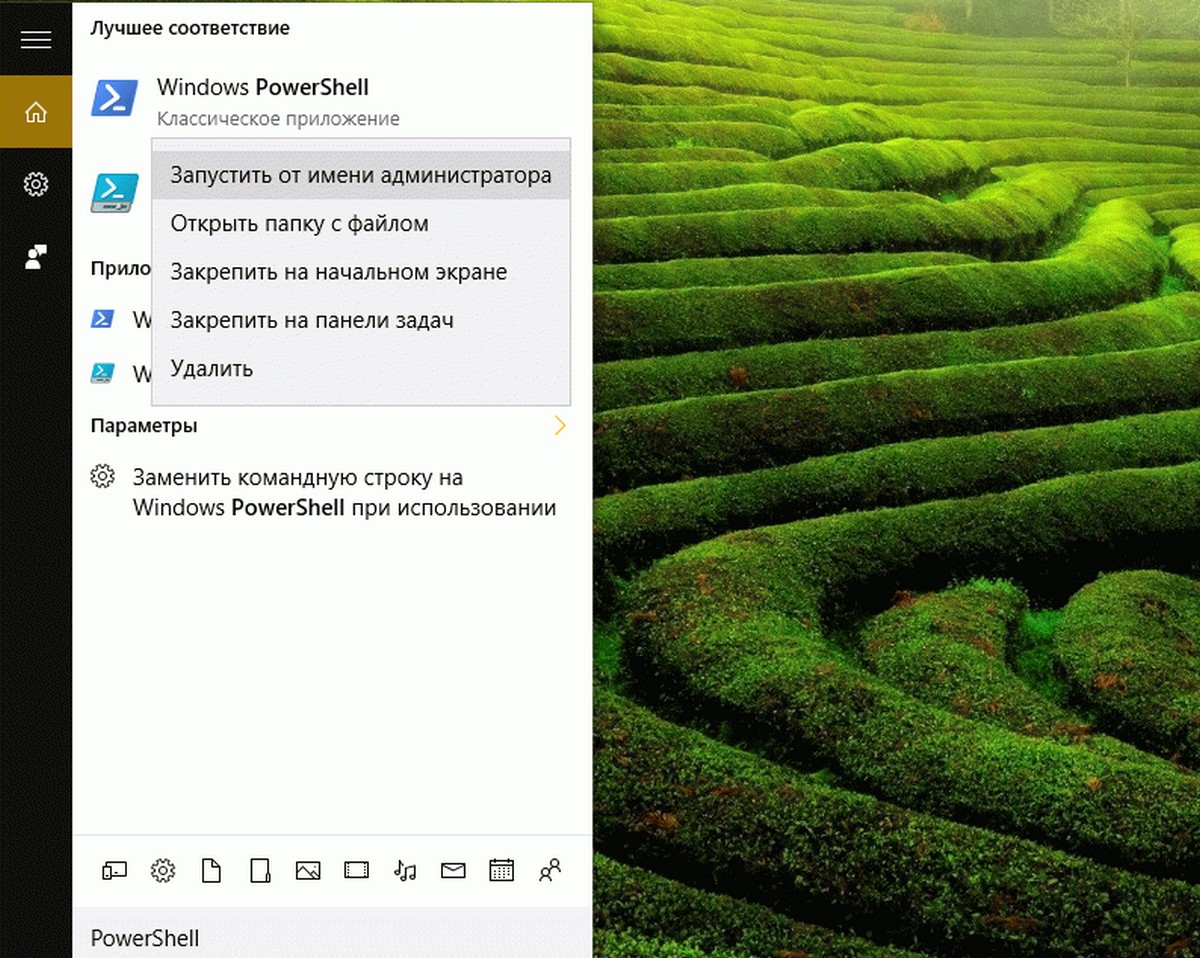Open the feedback person icon in sidebar
Screen dimensions: 1200x958
[x=36, y=257]
